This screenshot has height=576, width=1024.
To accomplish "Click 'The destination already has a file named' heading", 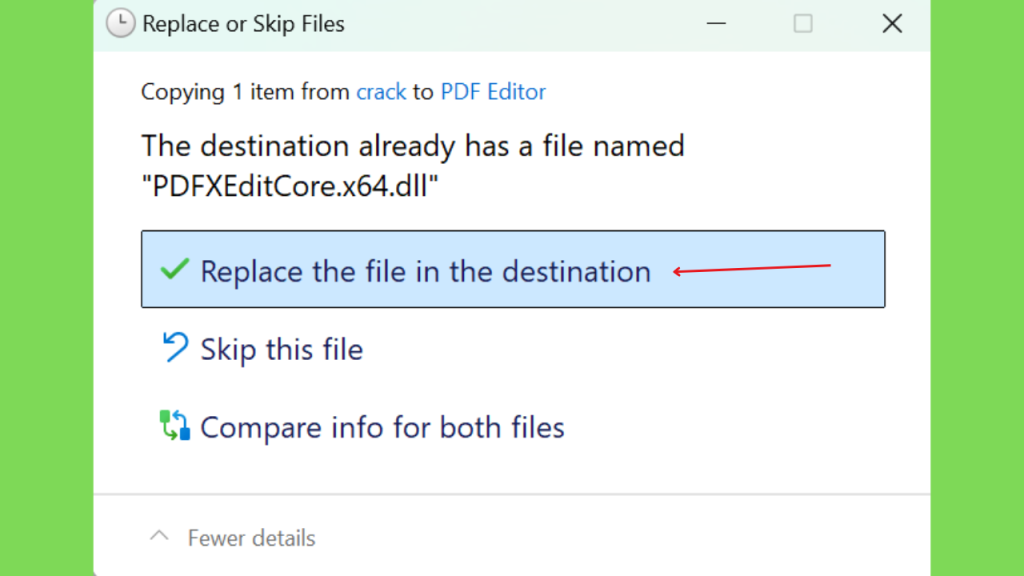I will pyautogui.click(x=413, y=146).
